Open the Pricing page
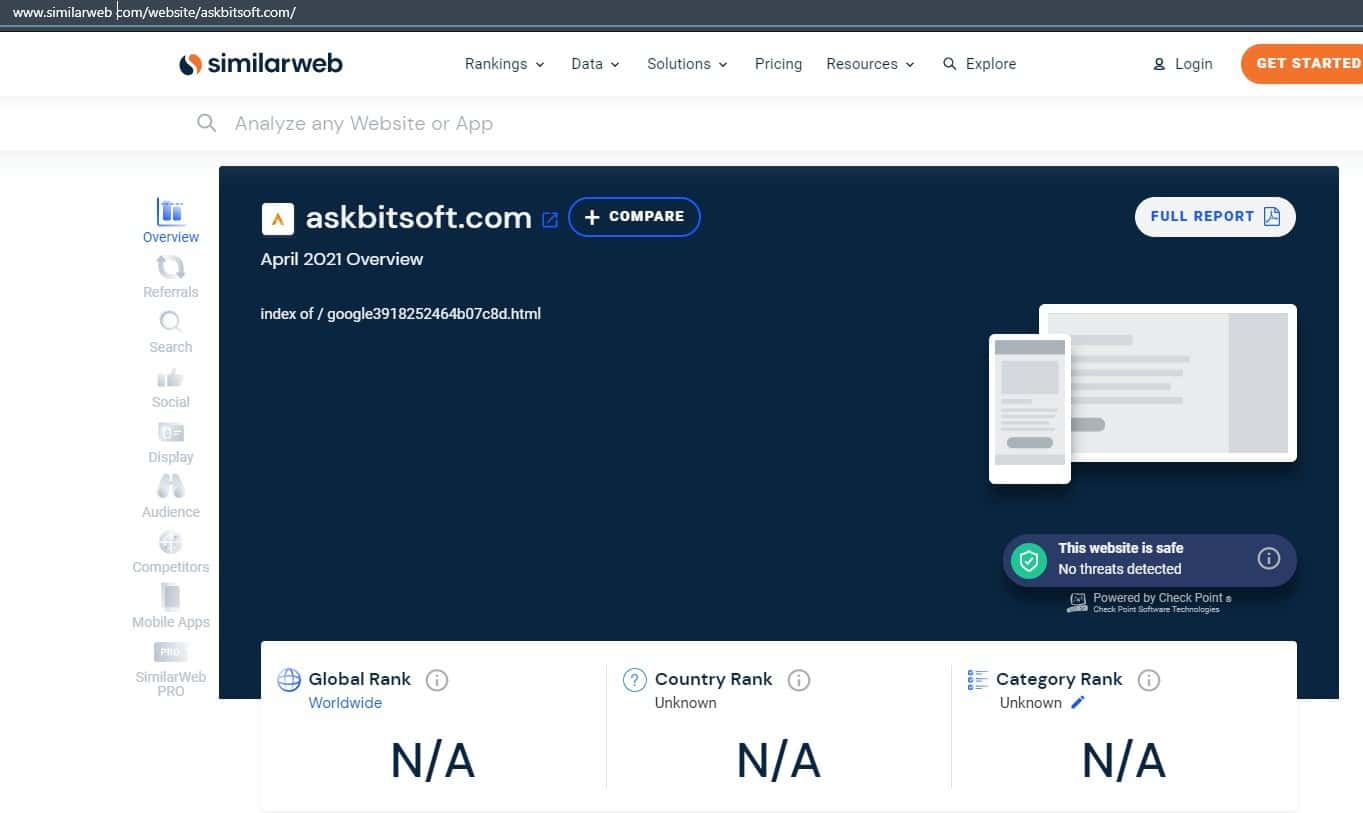The image size is (1363, 813). [778, 64]
